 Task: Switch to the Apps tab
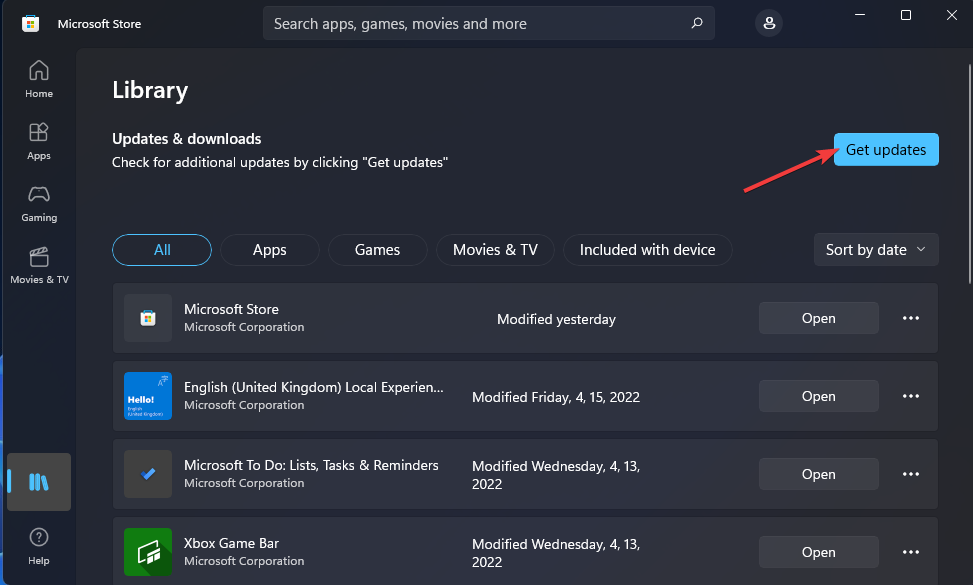click(269, 249)
